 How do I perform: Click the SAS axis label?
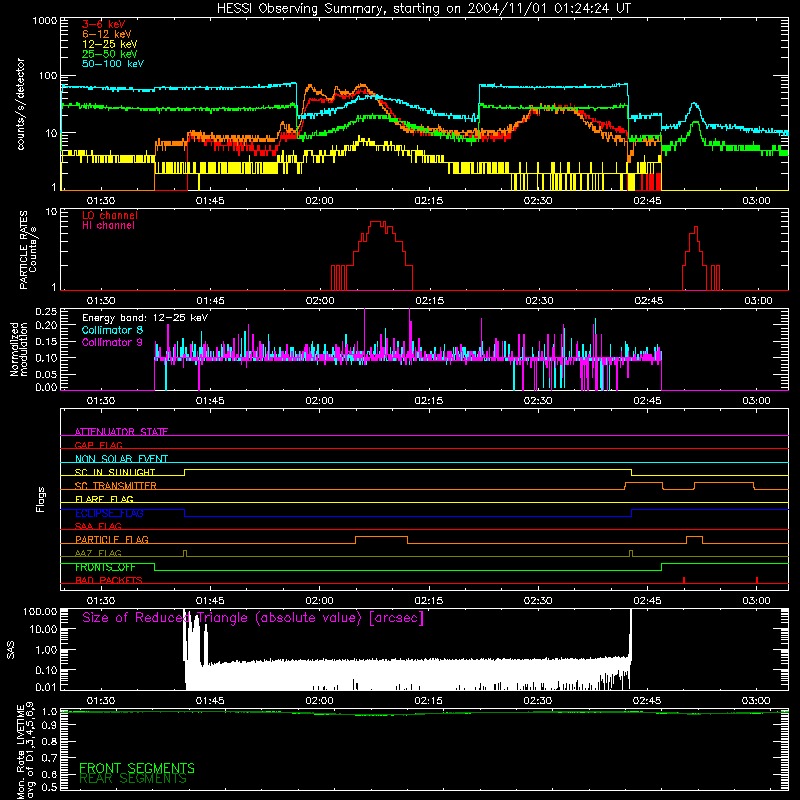[x=11, y=650]
